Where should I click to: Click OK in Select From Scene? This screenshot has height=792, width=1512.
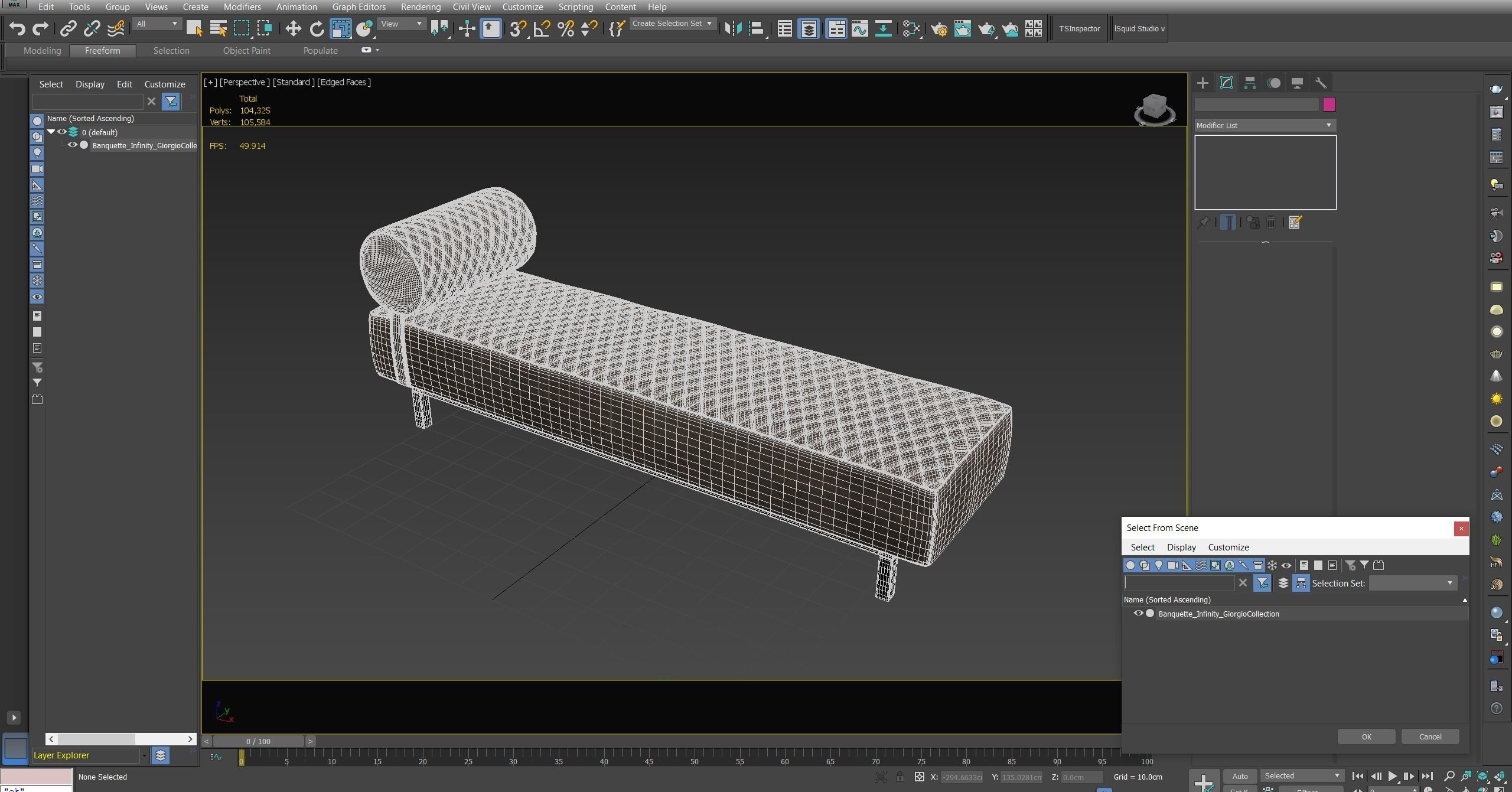tap(1366, 736)
